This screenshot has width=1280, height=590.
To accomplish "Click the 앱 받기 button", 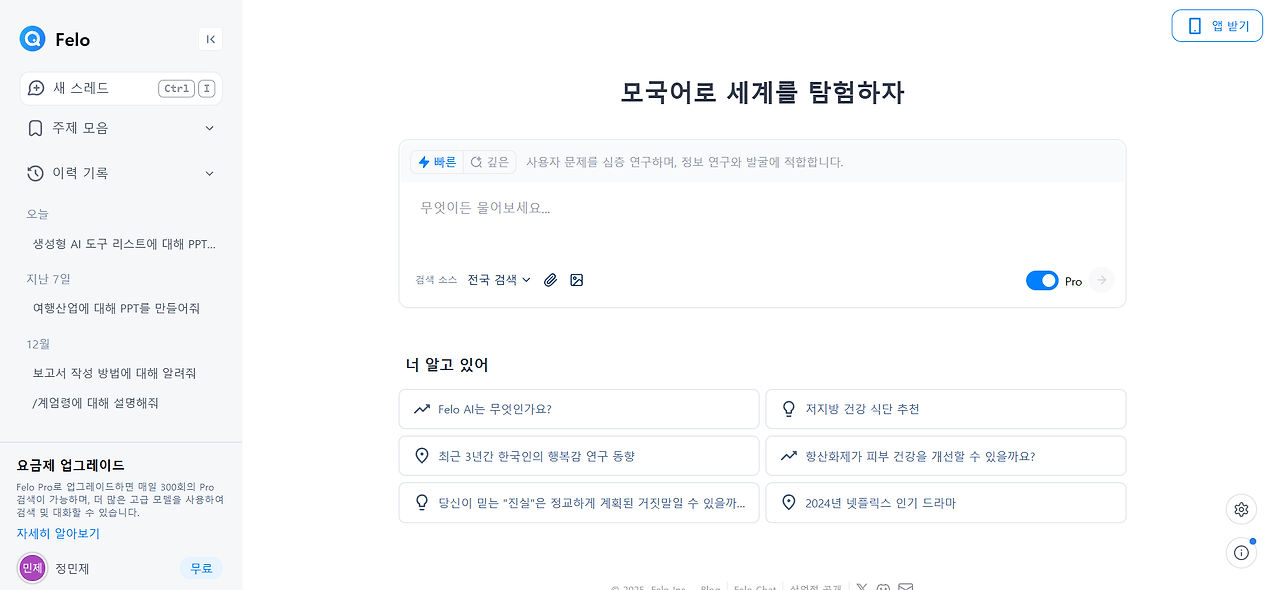I will click(1217, 25).
